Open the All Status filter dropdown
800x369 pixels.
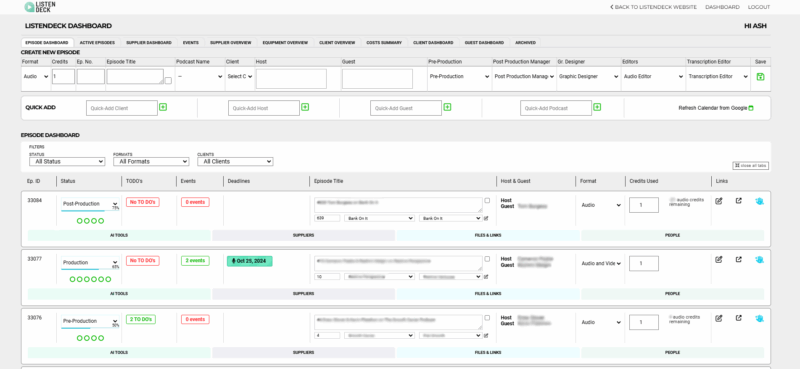click(67, 161)
